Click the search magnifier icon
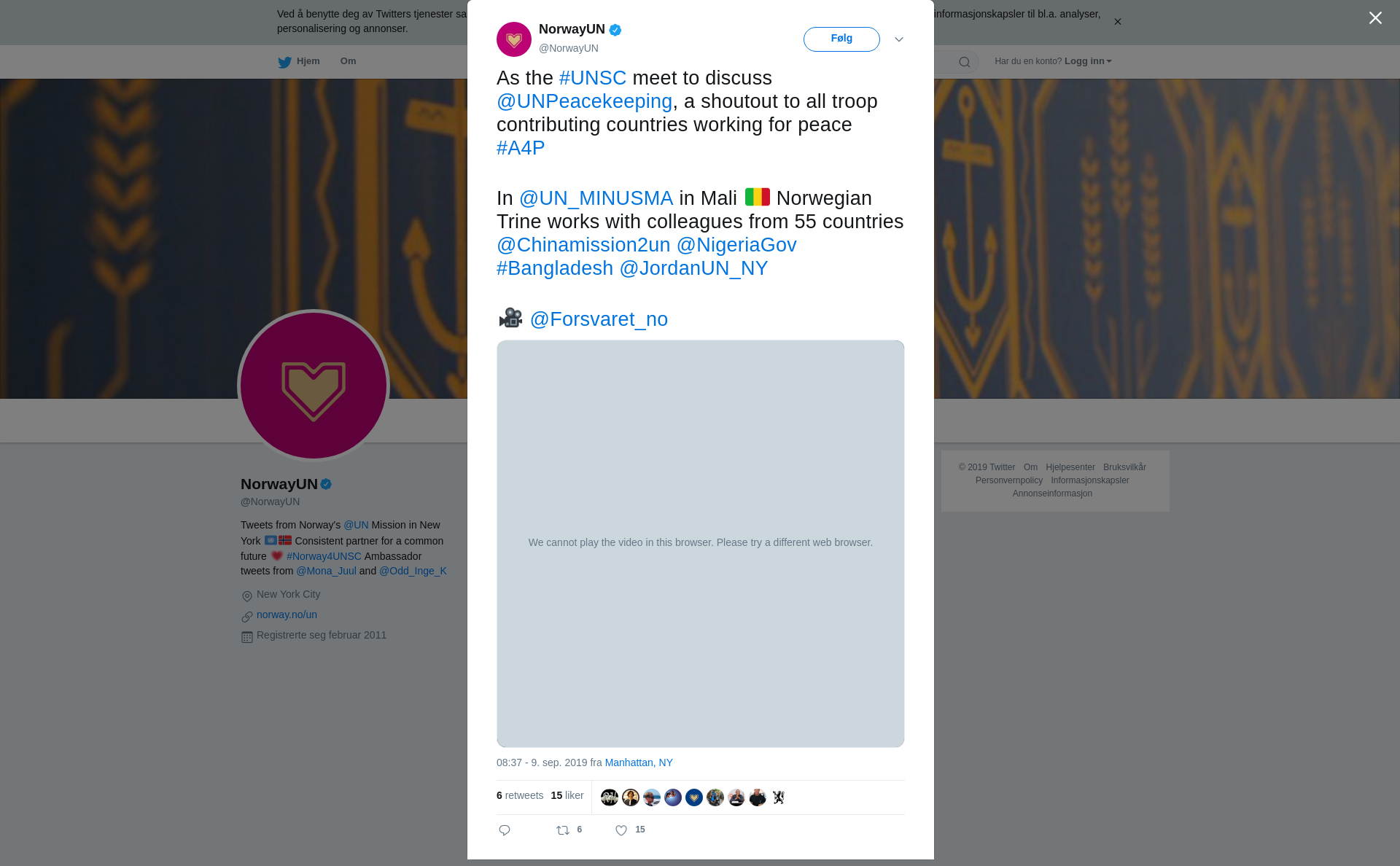Image resolution: width=1400 pixels, height=866 pixels. point(965,62)
